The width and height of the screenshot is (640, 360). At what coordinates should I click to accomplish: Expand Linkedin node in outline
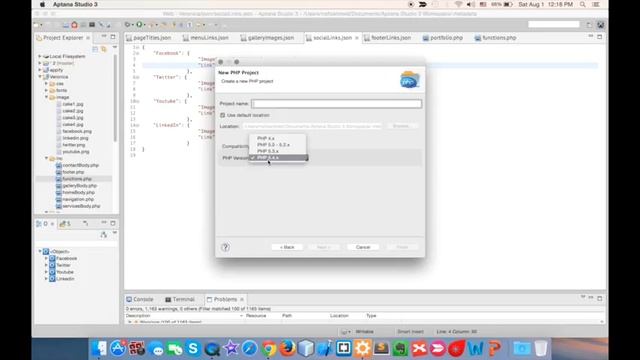coord(46,279)
